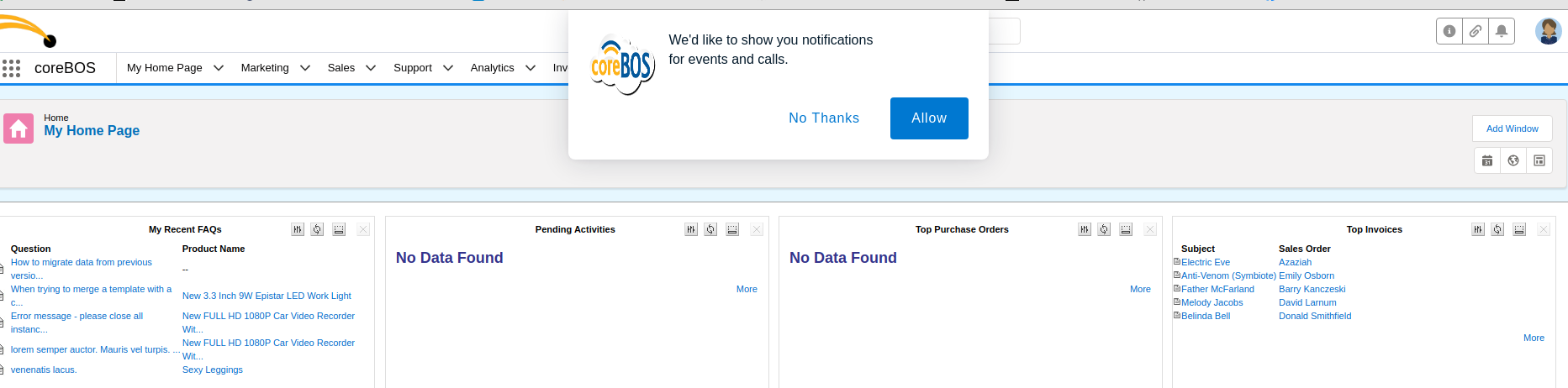Image resolution: width=1568 pixels, height=388 pixels.
Task: Open the Support menu
Action: point(413,68)
